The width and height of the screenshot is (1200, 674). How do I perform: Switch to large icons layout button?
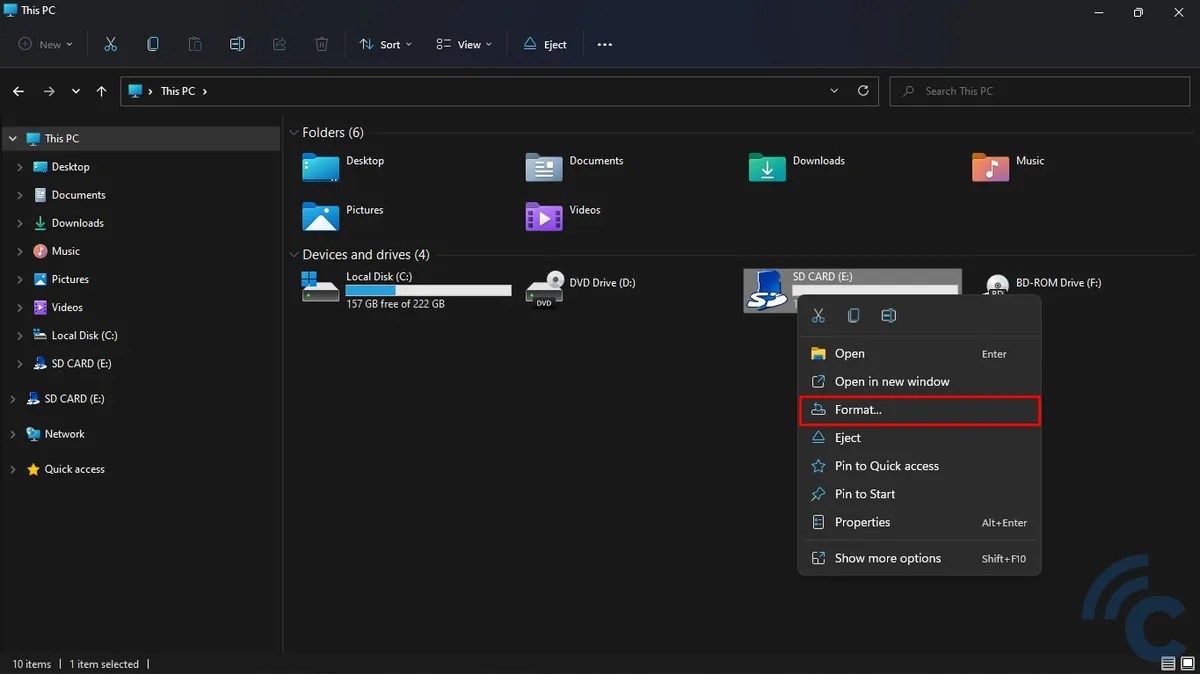1186,664
